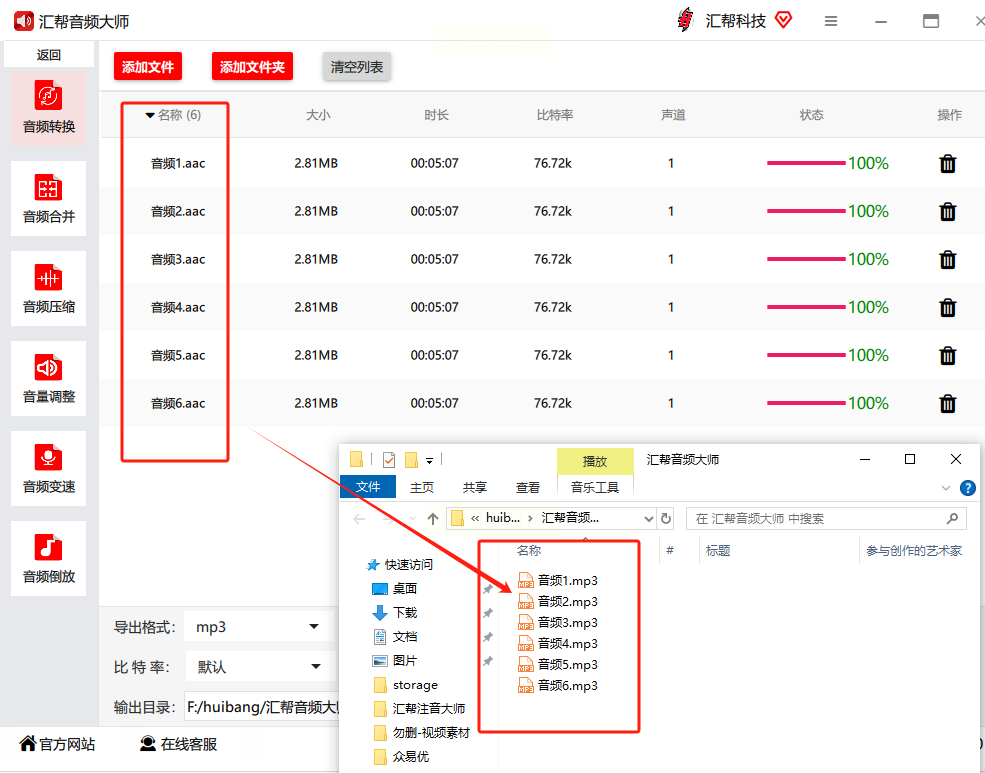Go up one folder level in Explorer
The width and height of the screenshot is (985, 773).
pyautogui.click(x=432, y=519)
